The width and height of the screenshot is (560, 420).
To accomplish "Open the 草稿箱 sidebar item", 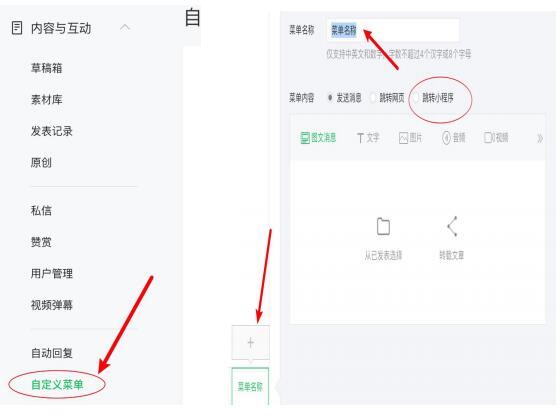I will point(46,68).
